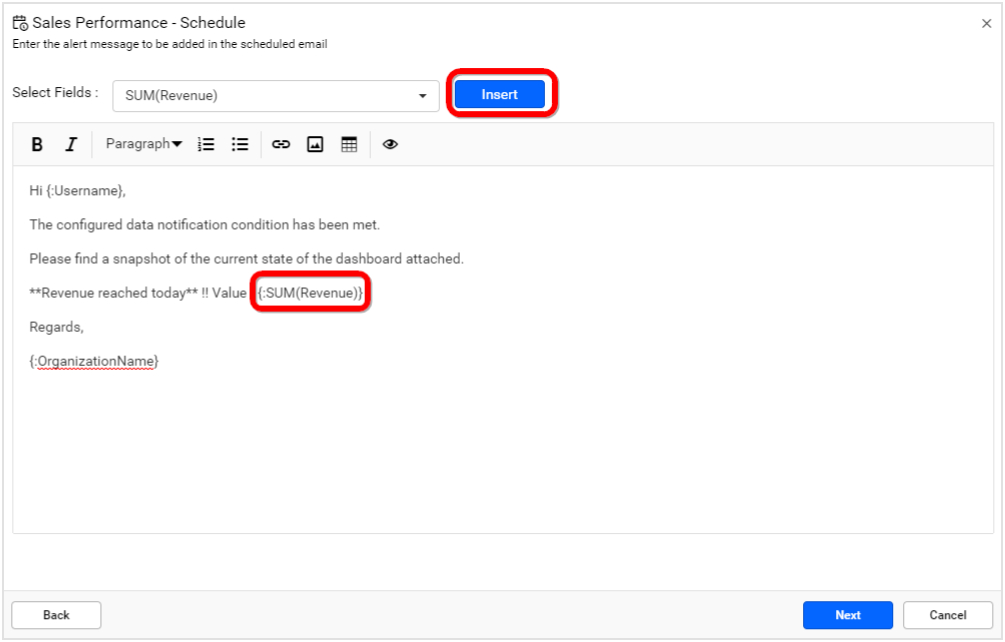The height and width of the screenshot is (642, 1005).
Task: Insert a table into the message
Action: [x=350, y=144]
